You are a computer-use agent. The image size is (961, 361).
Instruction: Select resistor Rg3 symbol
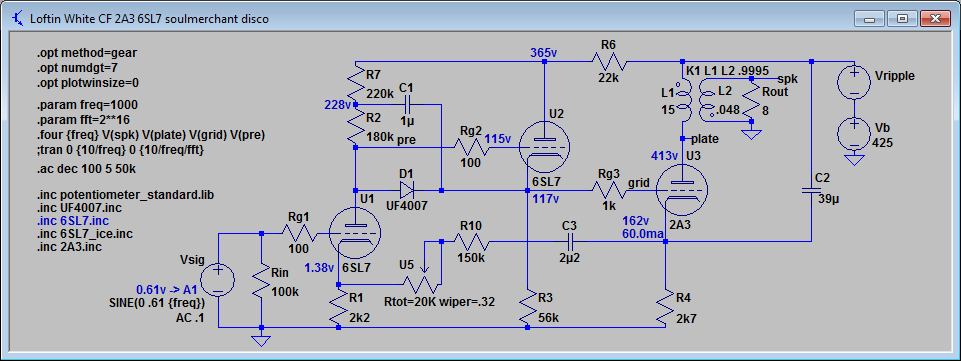click(x=609, y=190)
